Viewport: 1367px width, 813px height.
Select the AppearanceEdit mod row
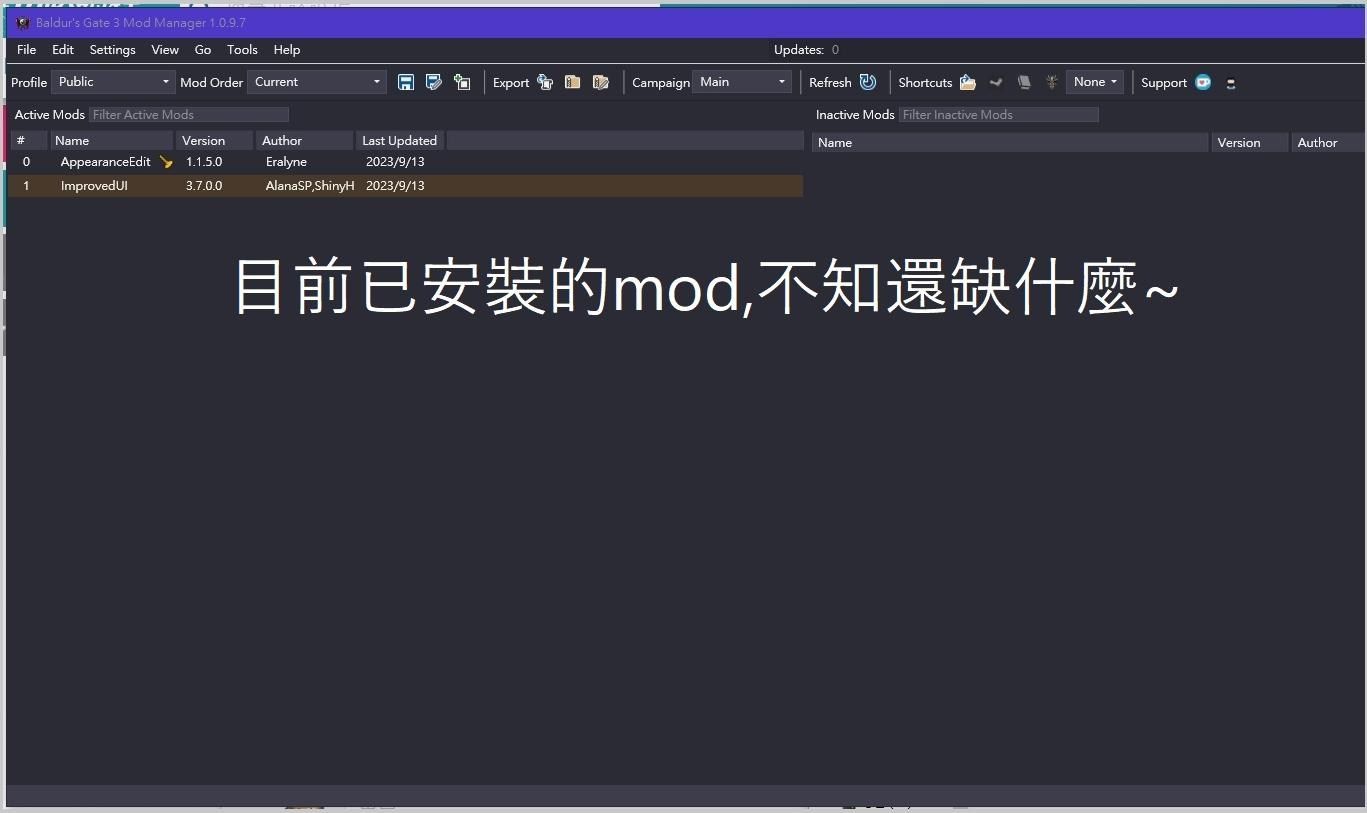point(406,162)
